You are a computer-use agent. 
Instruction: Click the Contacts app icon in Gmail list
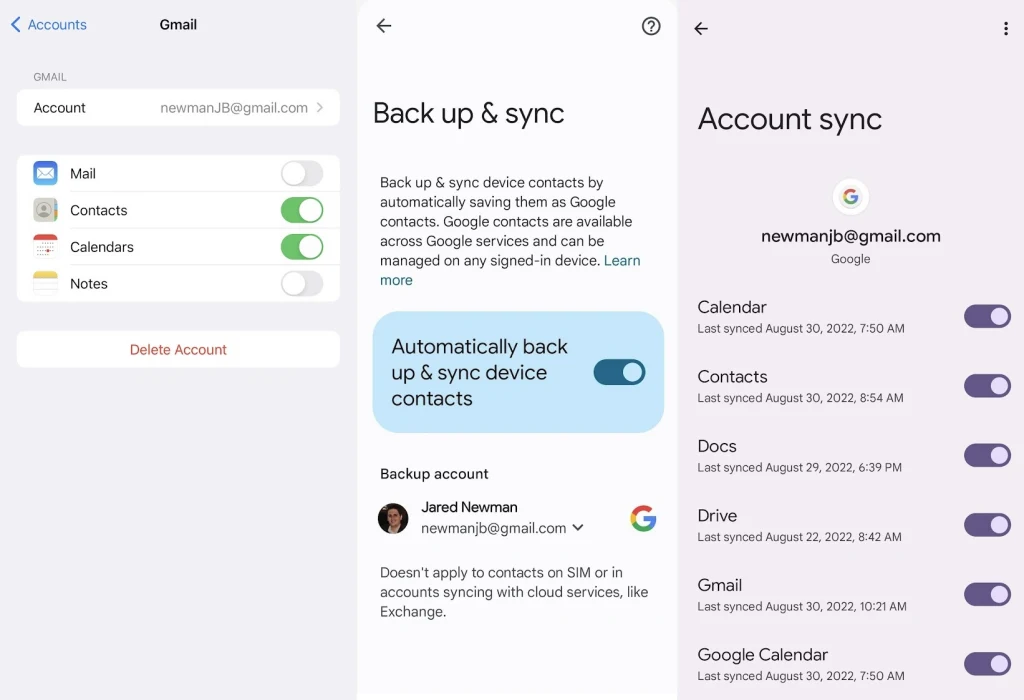[x=45, y=210]
